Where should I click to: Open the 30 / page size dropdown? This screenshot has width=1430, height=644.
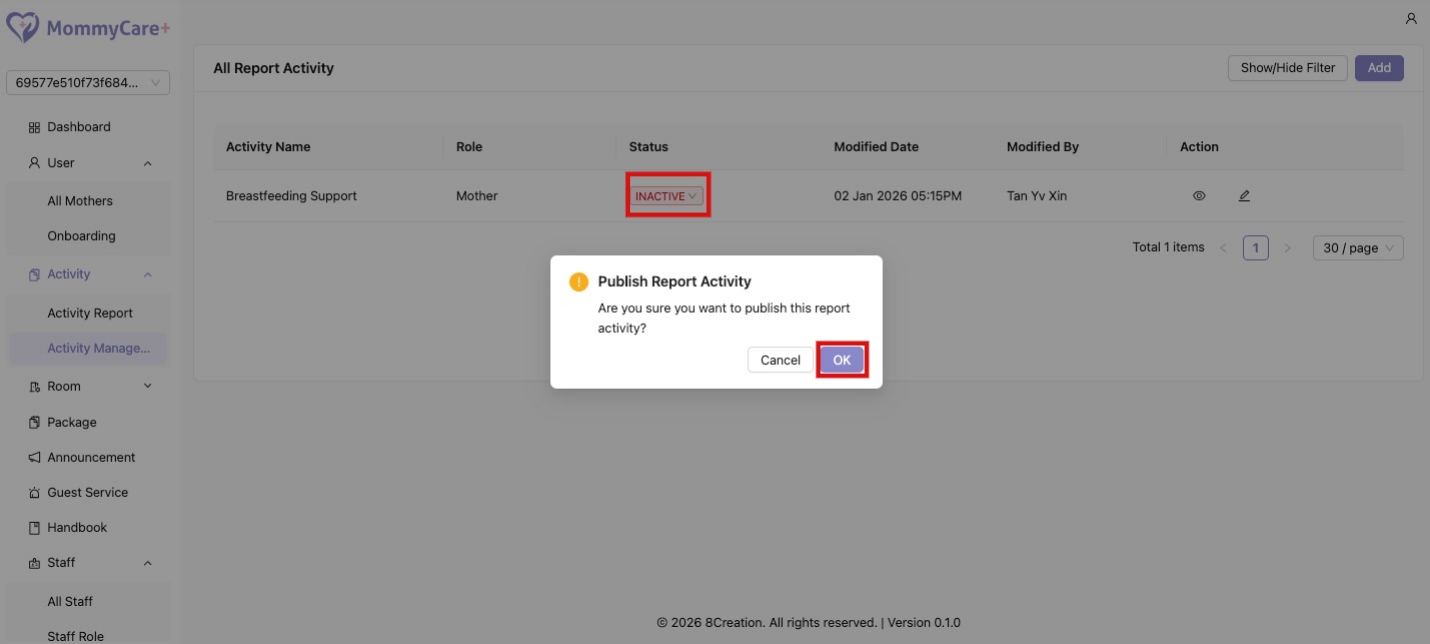coord(1357,248)
